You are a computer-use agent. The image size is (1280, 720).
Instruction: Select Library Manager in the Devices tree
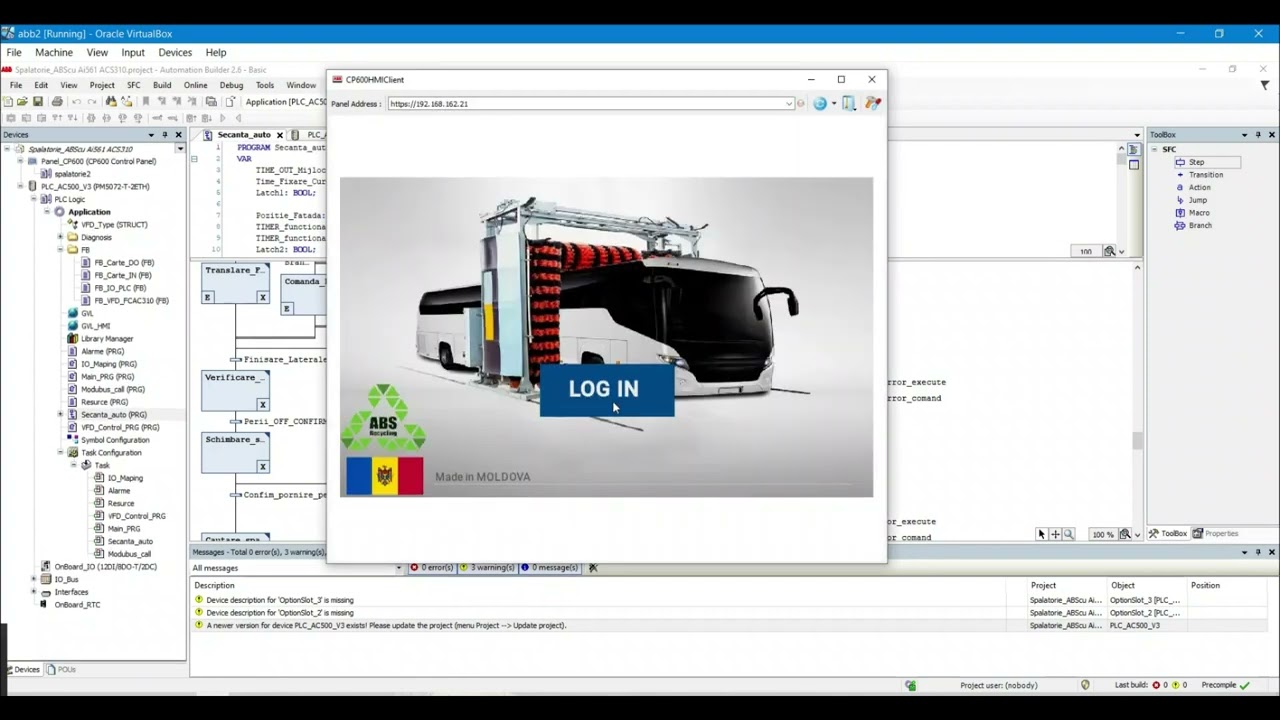point(106,339)
